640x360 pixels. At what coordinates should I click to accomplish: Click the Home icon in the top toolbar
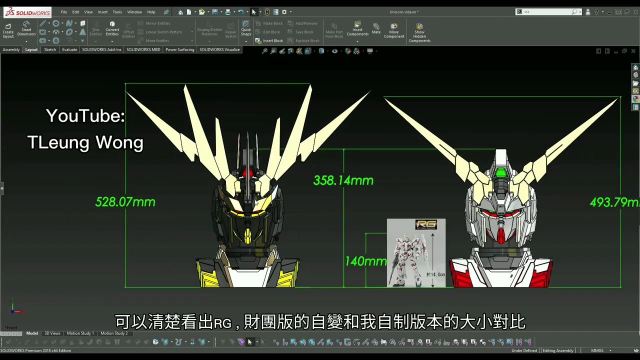(x=180, y=12)
